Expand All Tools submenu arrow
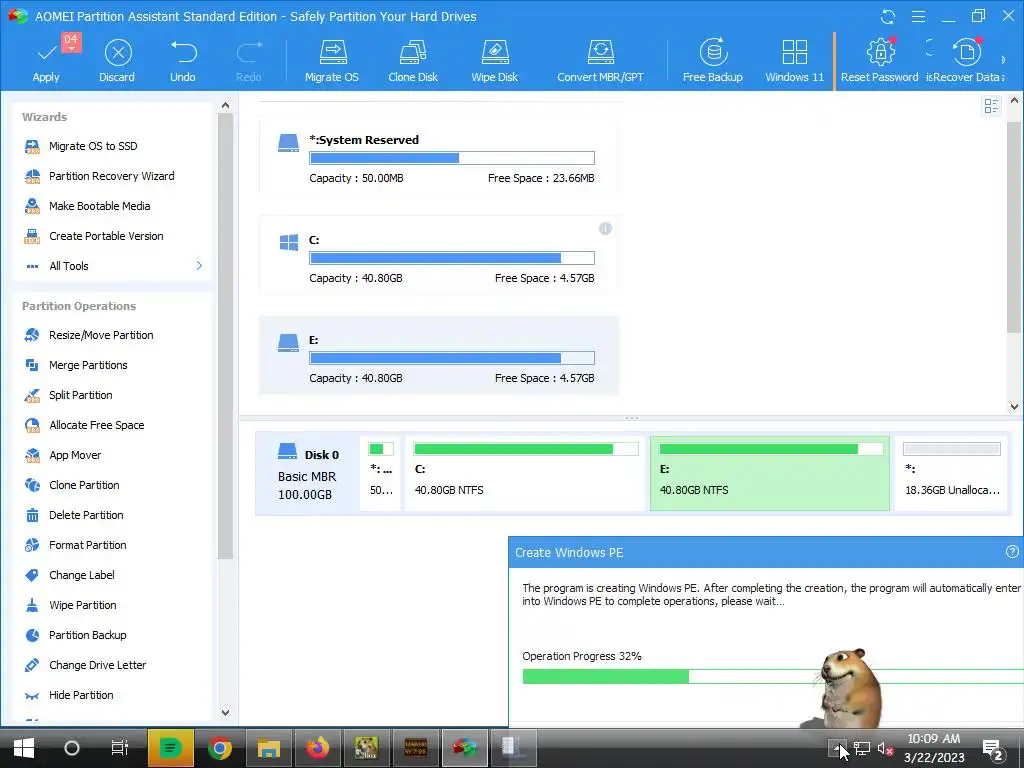The height and width of the screenshot is (768, 1024). 199,266
